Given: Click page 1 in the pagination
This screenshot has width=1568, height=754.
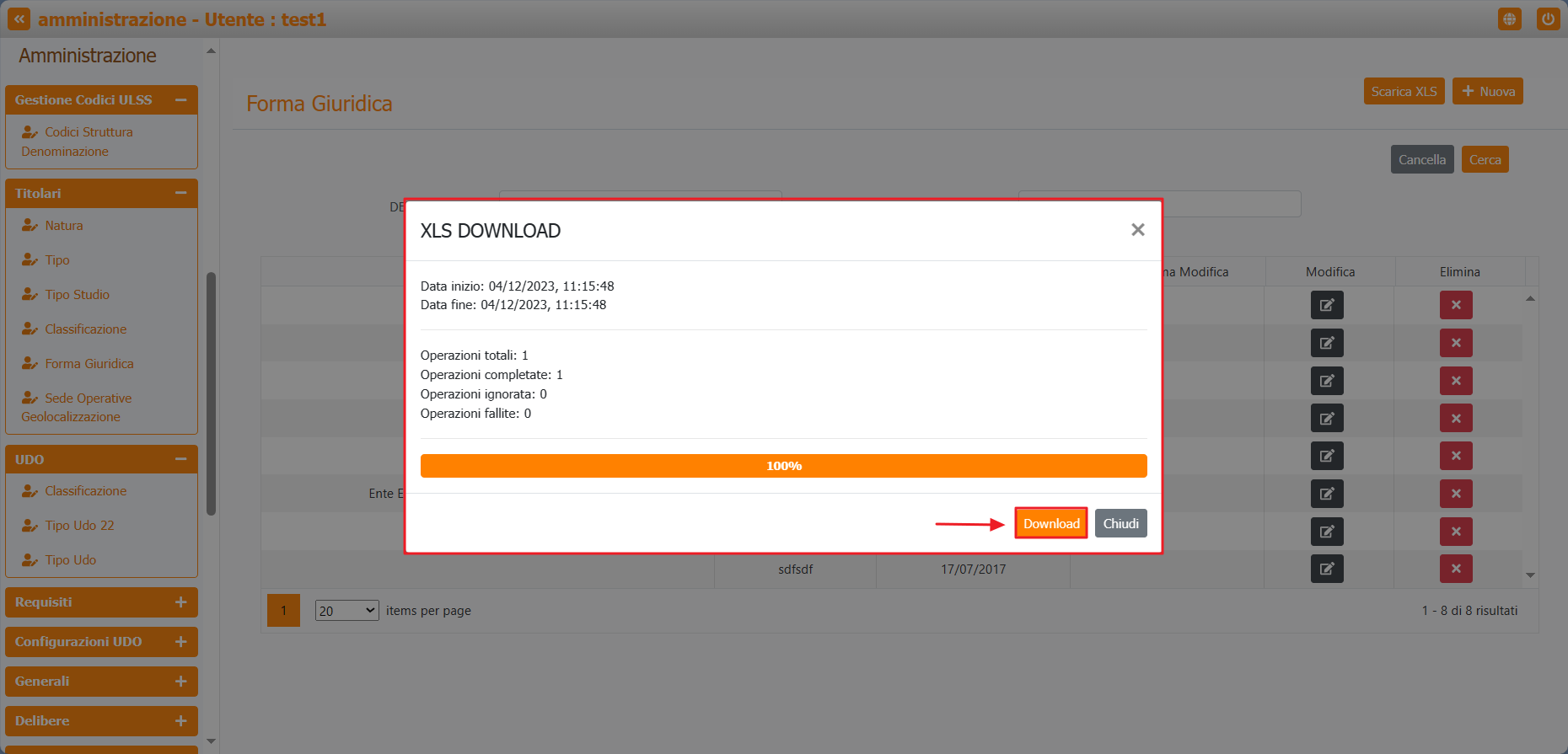Looking at the screenshot, I should pos(283,611).
